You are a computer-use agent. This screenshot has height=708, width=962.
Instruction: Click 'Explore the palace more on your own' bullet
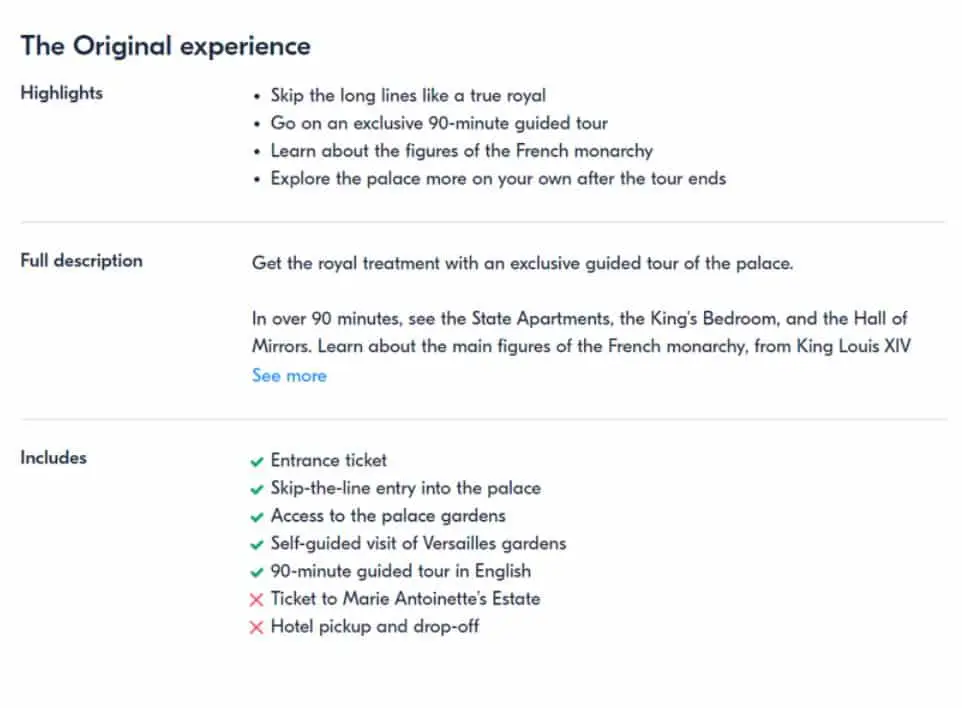tap(498, 179)
